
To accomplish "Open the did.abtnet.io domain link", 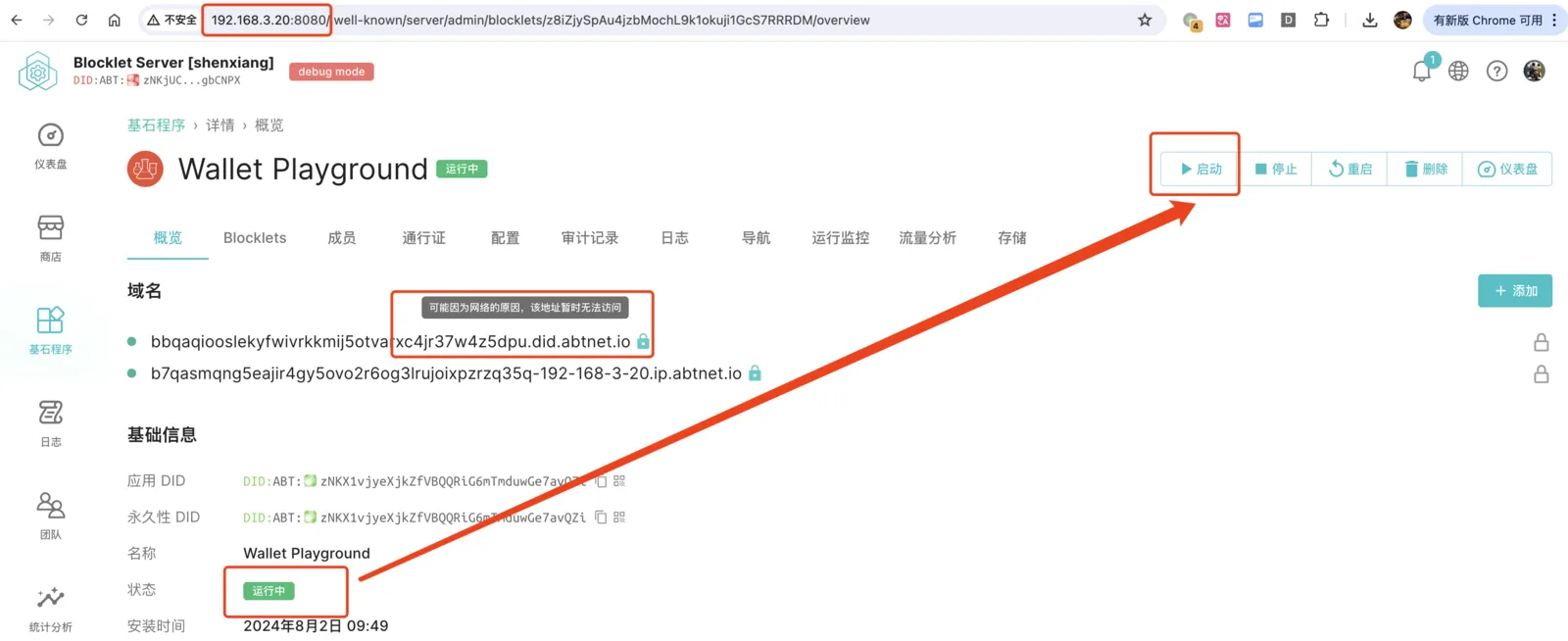I will pyautogui.click(x=390, y=341).
